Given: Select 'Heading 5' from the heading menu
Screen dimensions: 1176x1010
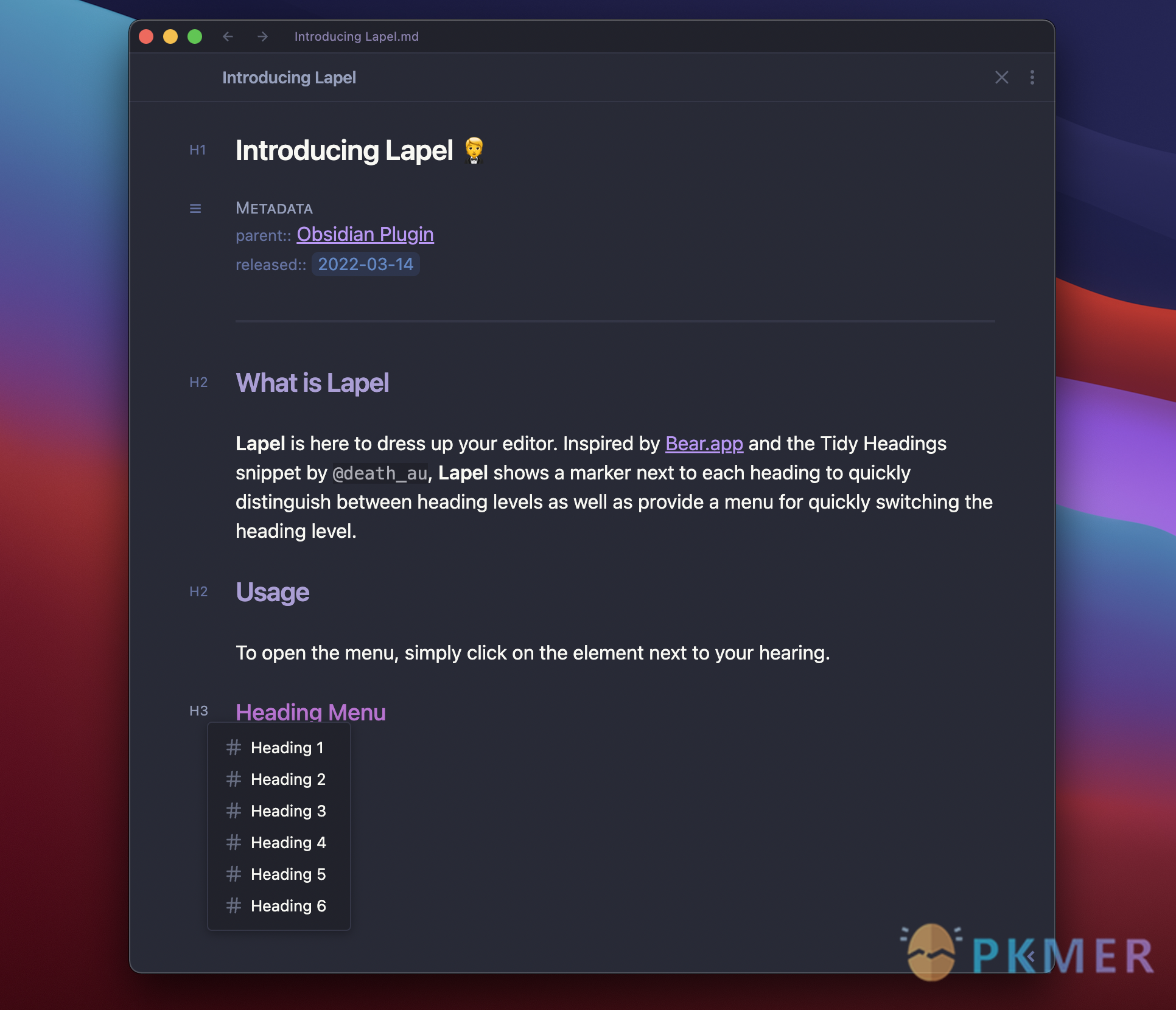Looking at the screenshot, I should click(x=288, y=874).
